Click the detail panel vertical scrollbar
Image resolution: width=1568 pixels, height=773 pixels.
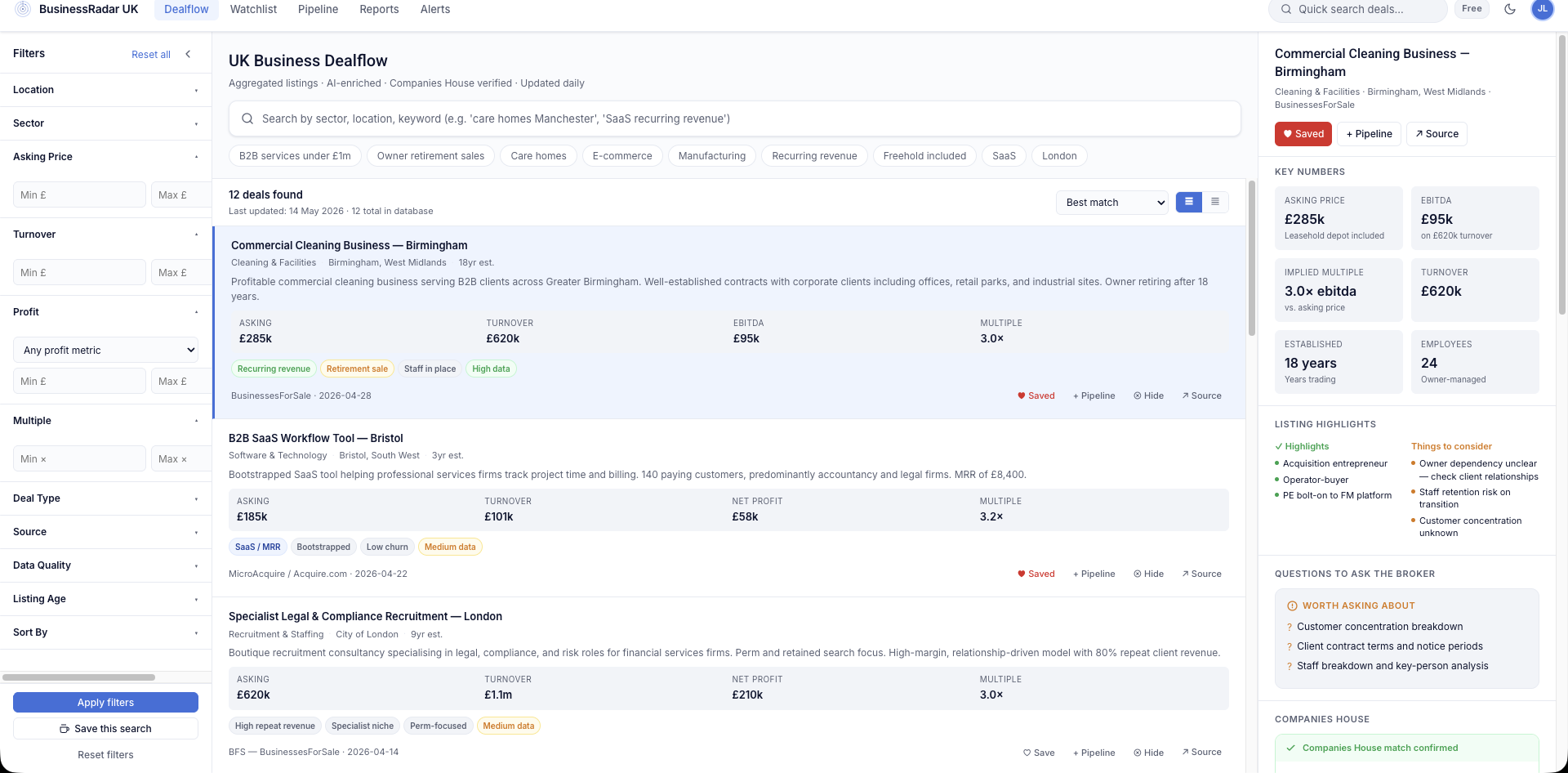[1562, 176]
